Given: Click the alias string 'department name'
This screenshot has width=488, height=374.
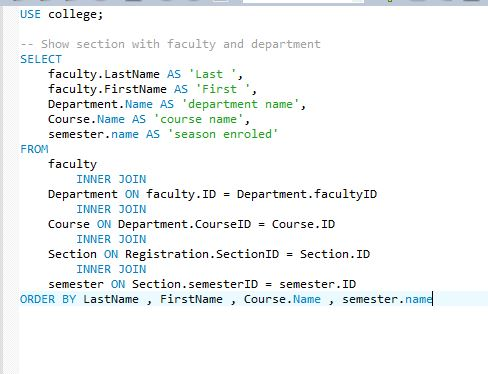Looking at the screenshot, I should pos(240,104).
